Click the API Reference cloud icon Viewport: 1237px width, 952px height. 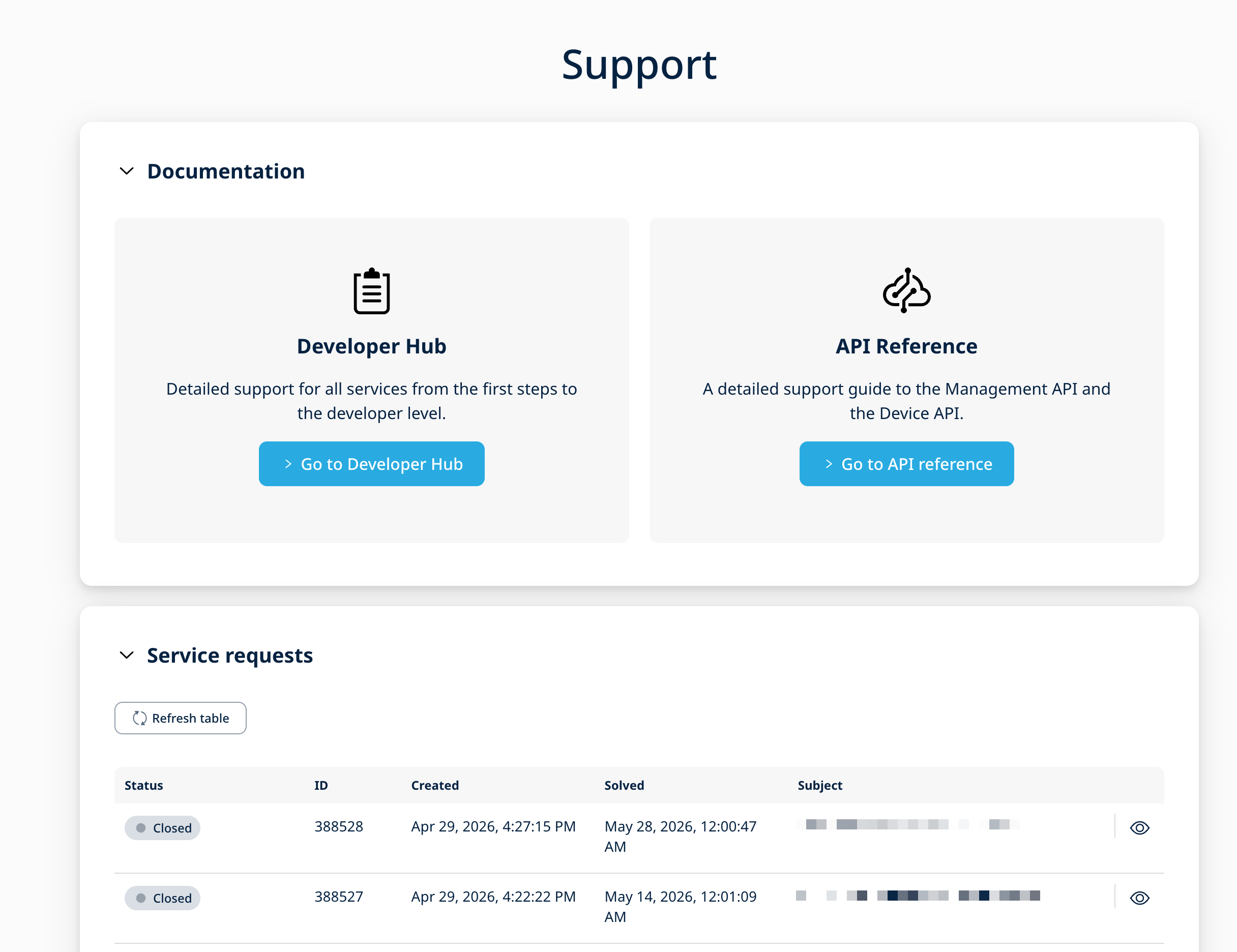(906, 290)
